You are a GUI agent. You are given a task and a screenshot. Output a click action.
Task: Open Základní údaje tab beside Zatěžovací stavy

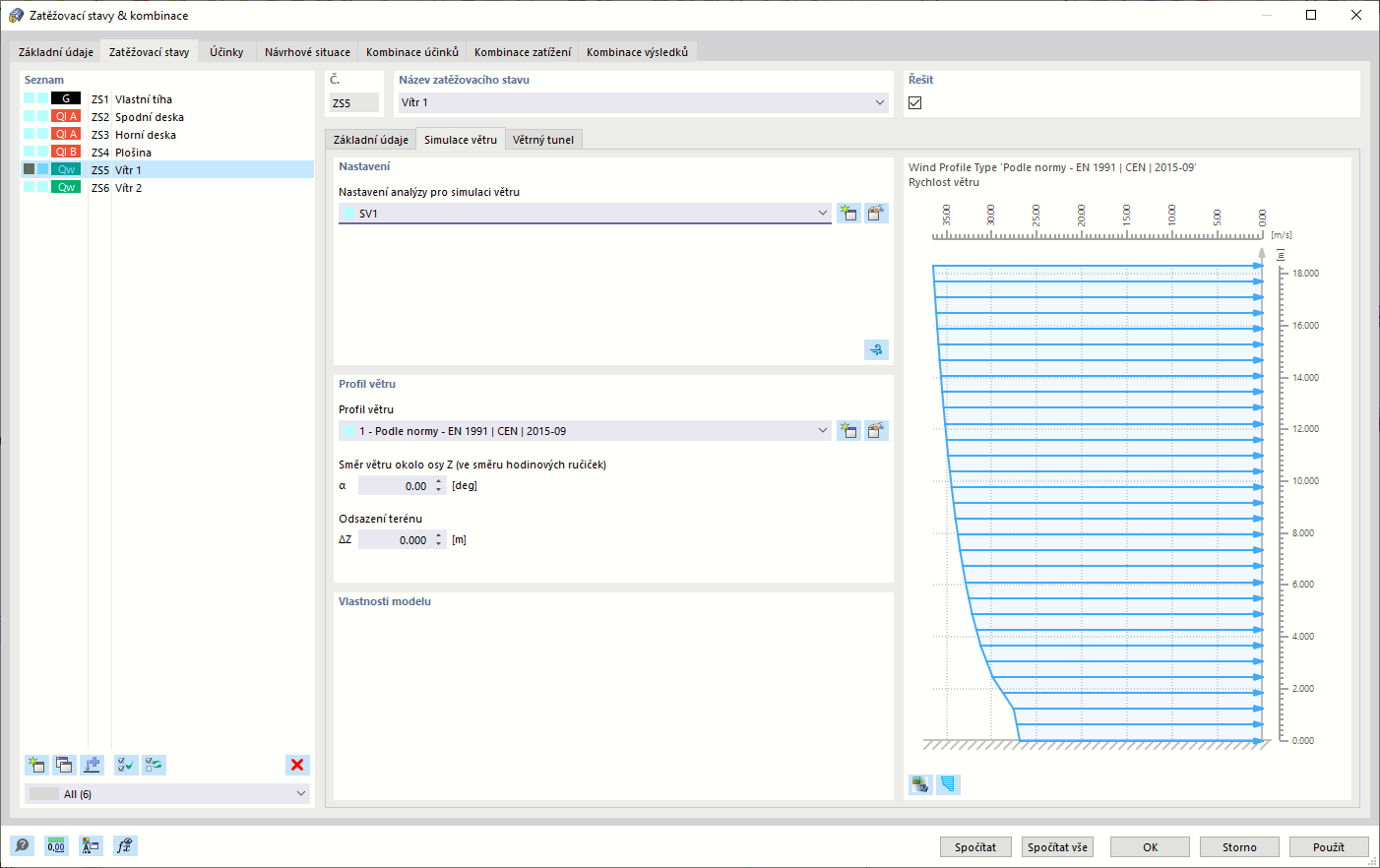coord(56,52)
